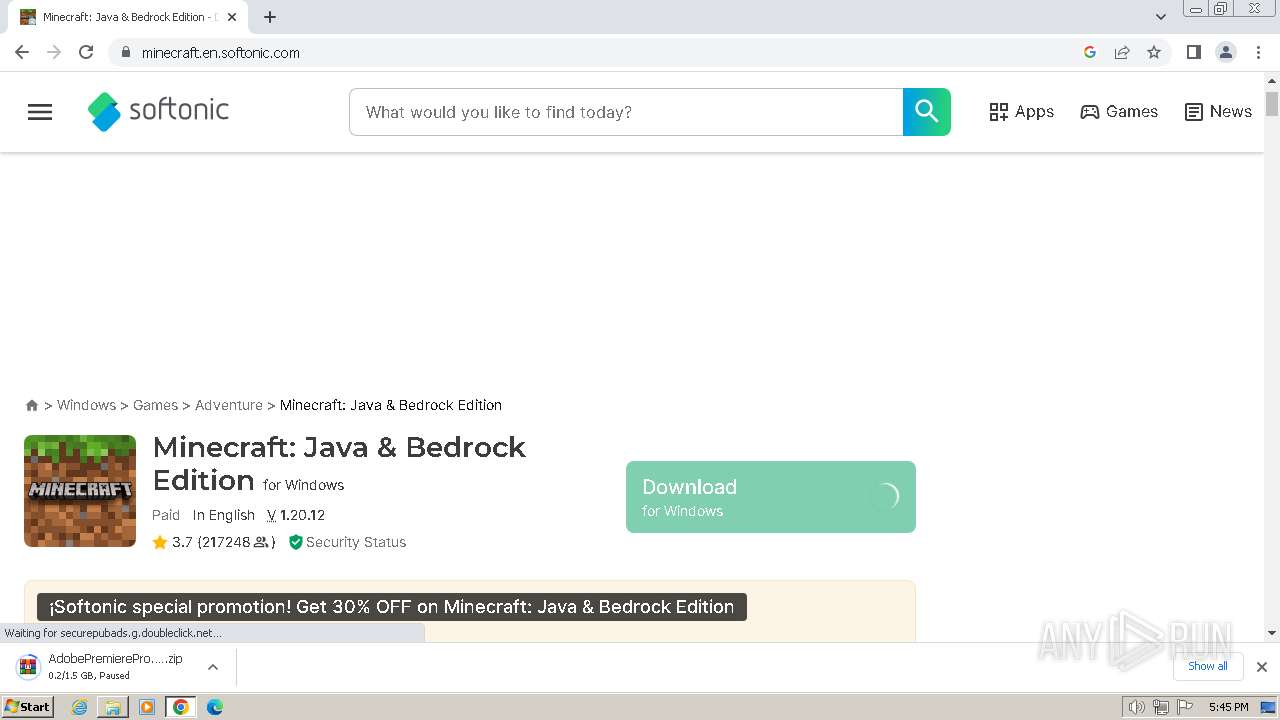1280x720 pixels.
Task: Click the 5:45 PM system clock
Action: [1228, 707]
